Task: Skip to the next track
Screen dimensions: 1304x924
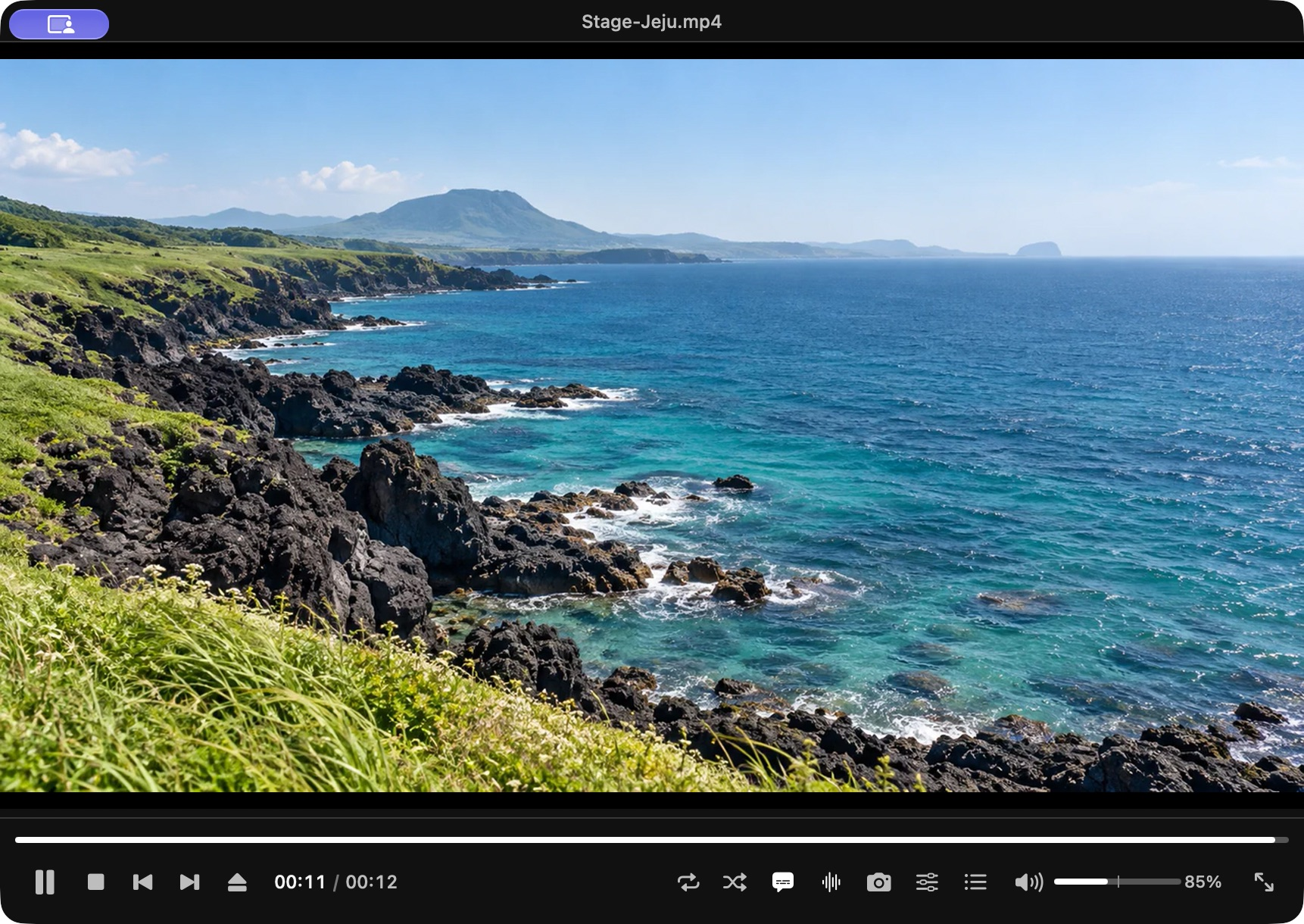Action: 189,882
